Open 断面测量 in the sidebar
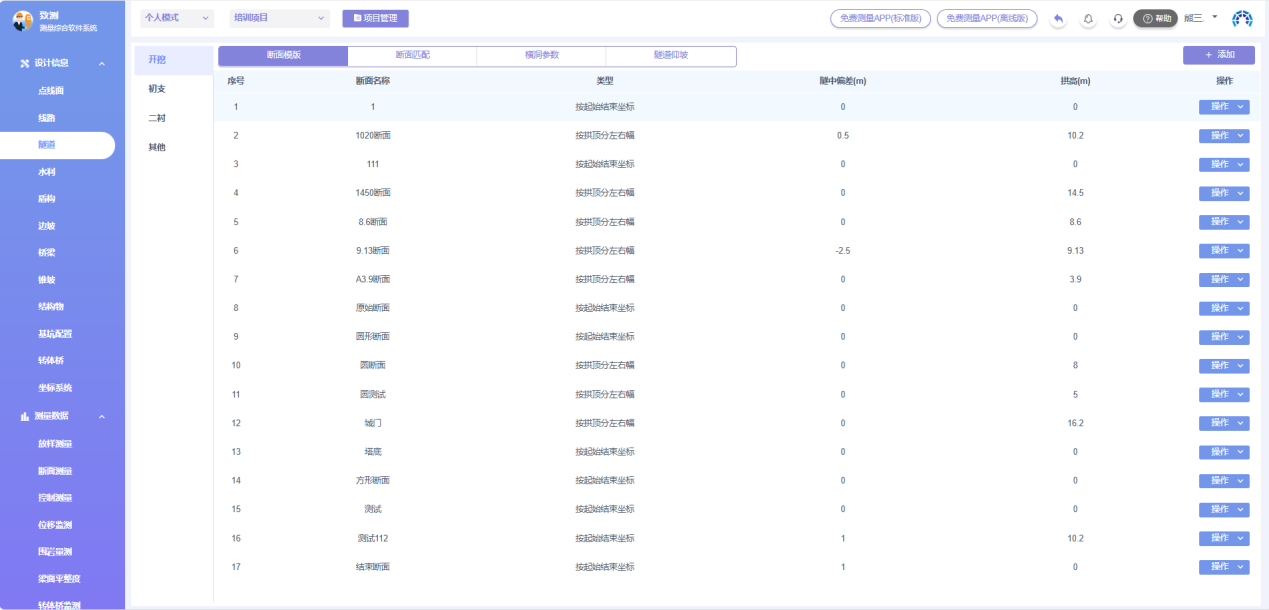 tap(55, 471)
